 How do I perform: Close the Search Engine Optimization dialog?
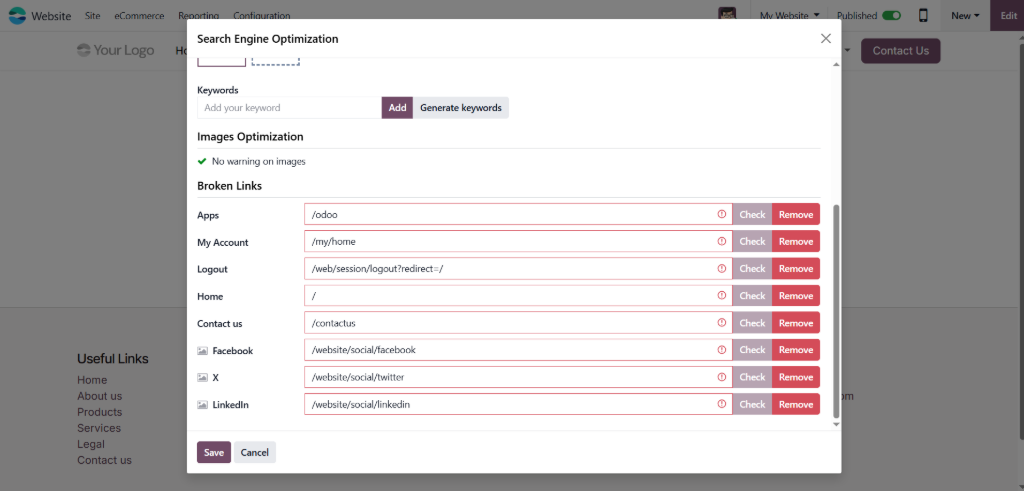[825, 39]
